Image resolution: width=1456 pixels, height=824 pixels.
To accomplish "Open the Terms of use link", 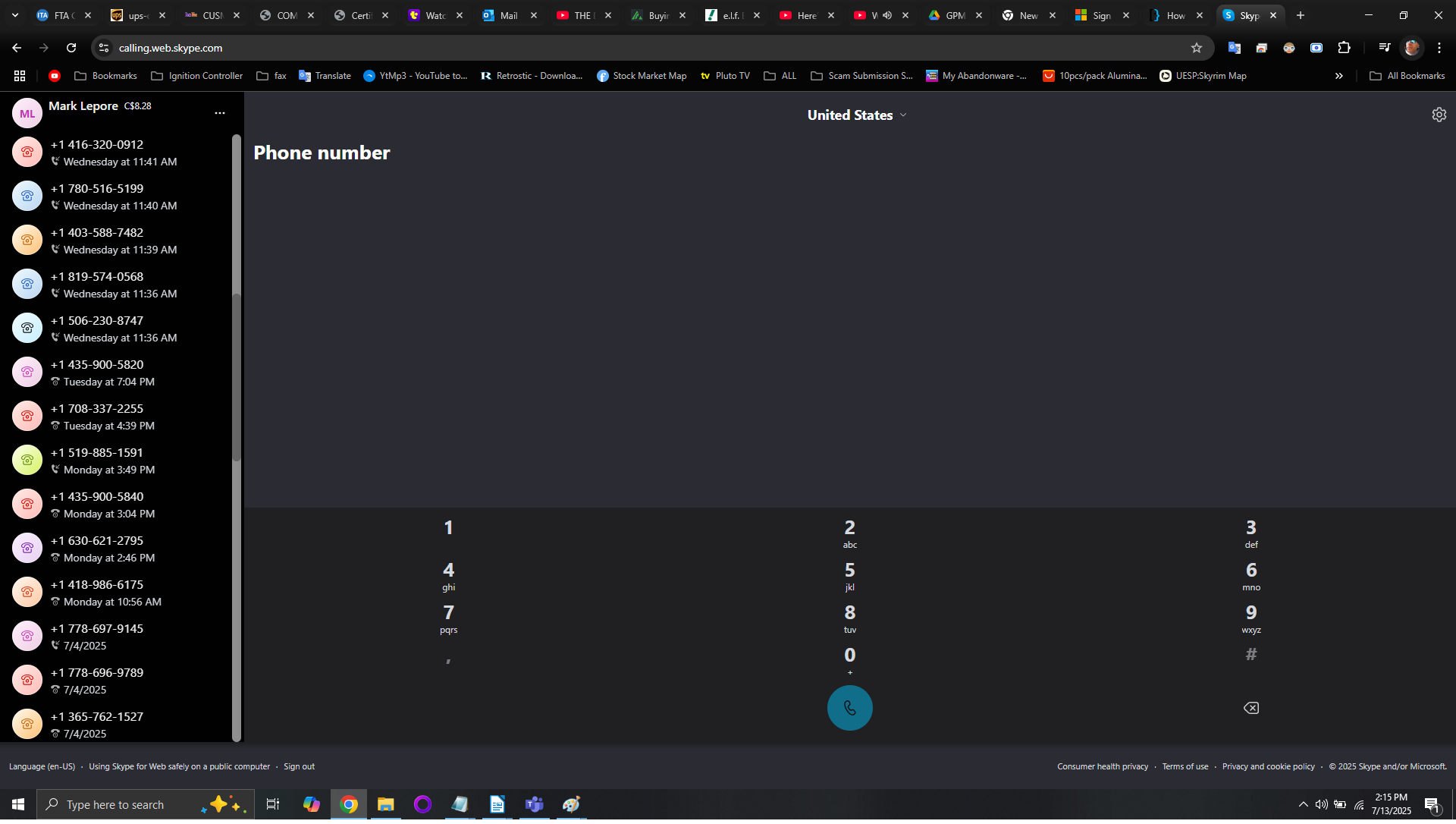I will coord(1185,766).
